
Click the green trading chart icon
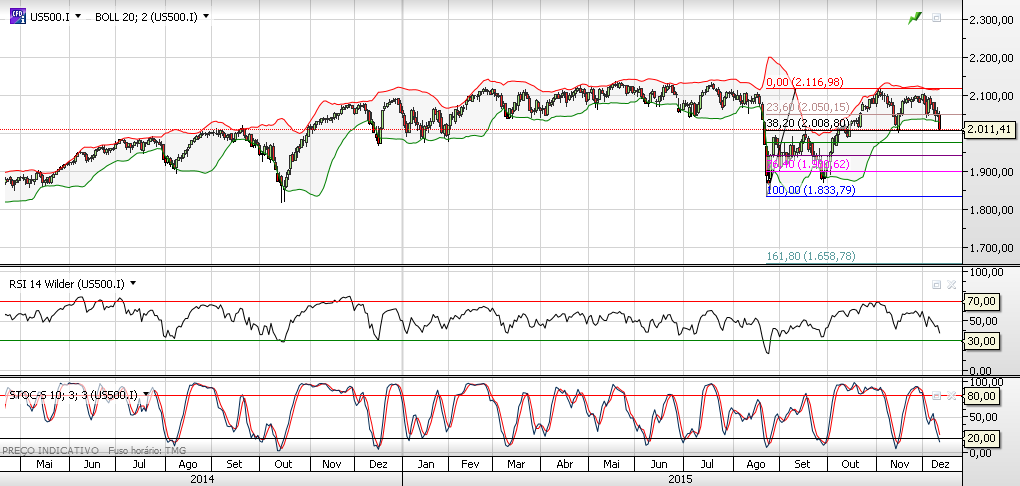click(x=915, y=18)
